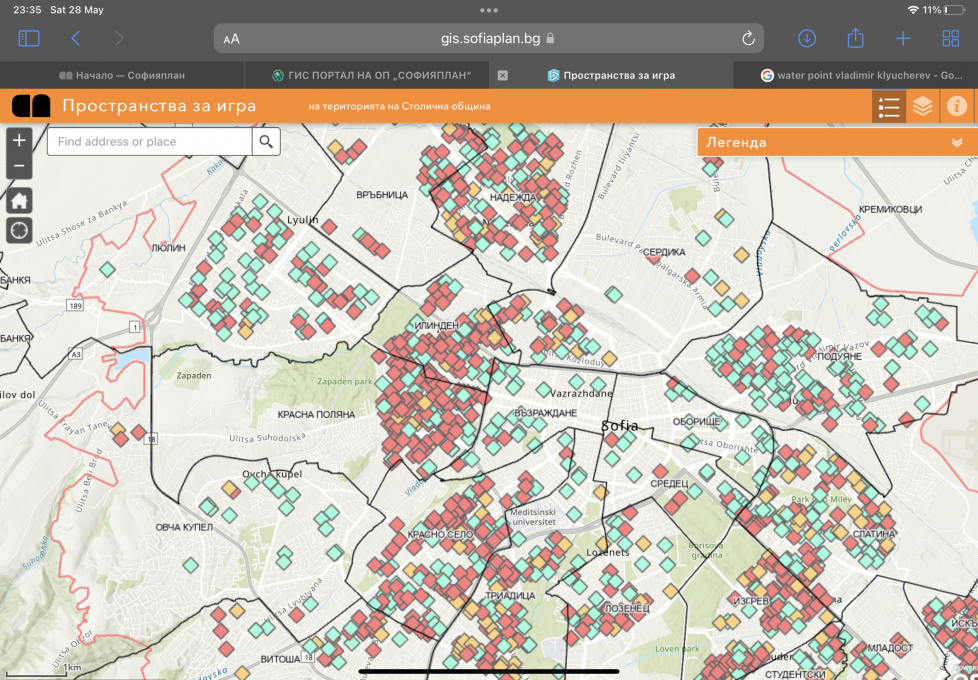Show the tab overview grid
978x680 pixels.
coord(951,39)
